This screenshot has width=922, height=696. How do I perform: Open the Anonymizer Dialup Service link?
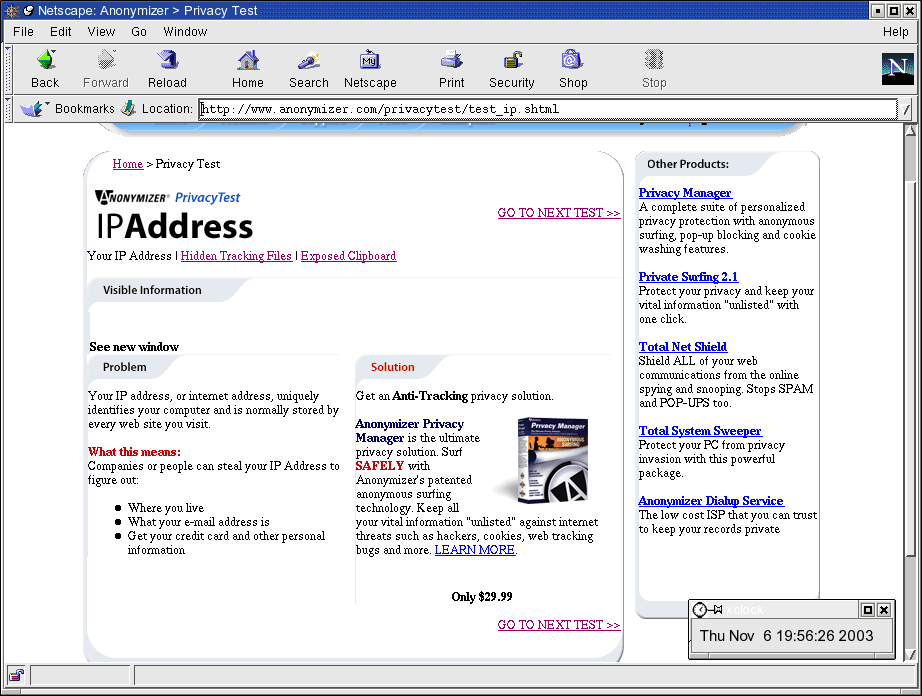pos(711,501)
